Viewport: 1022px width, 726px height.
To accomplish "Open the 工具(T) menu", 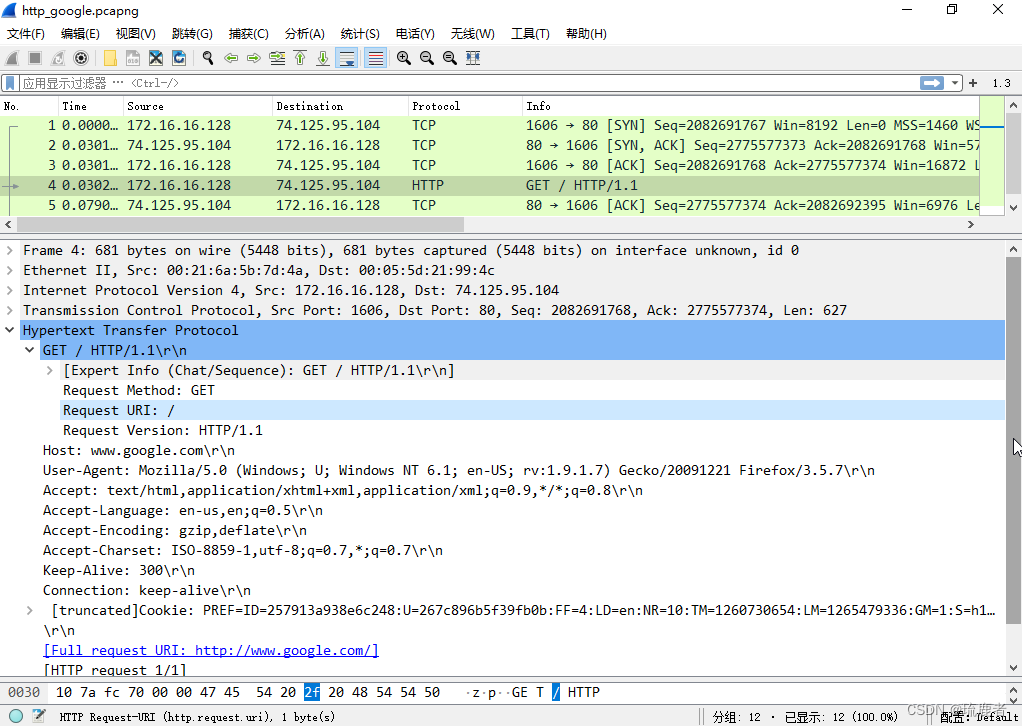I will point(530,34).
